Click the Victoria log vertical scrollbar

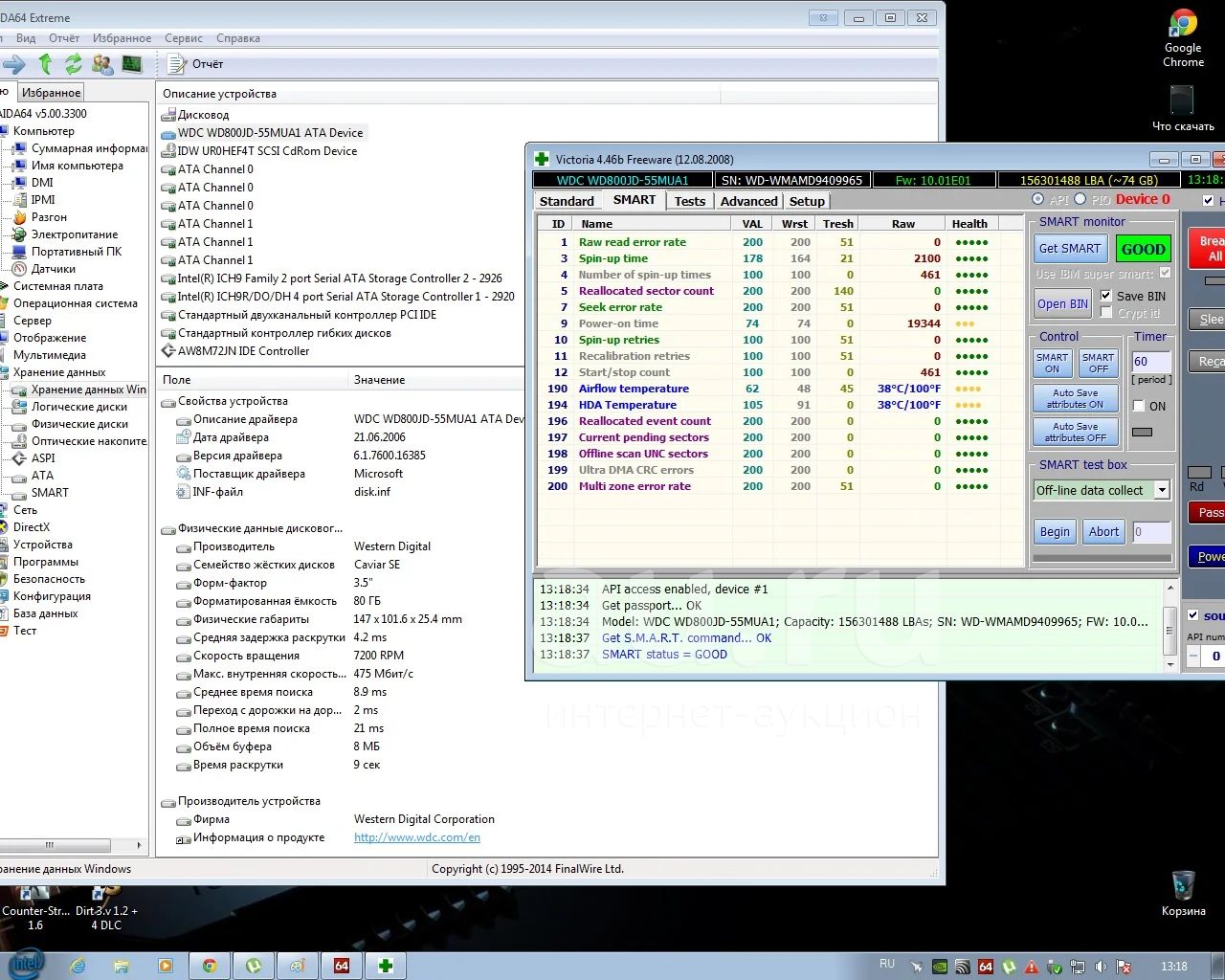pos(1169,625)
